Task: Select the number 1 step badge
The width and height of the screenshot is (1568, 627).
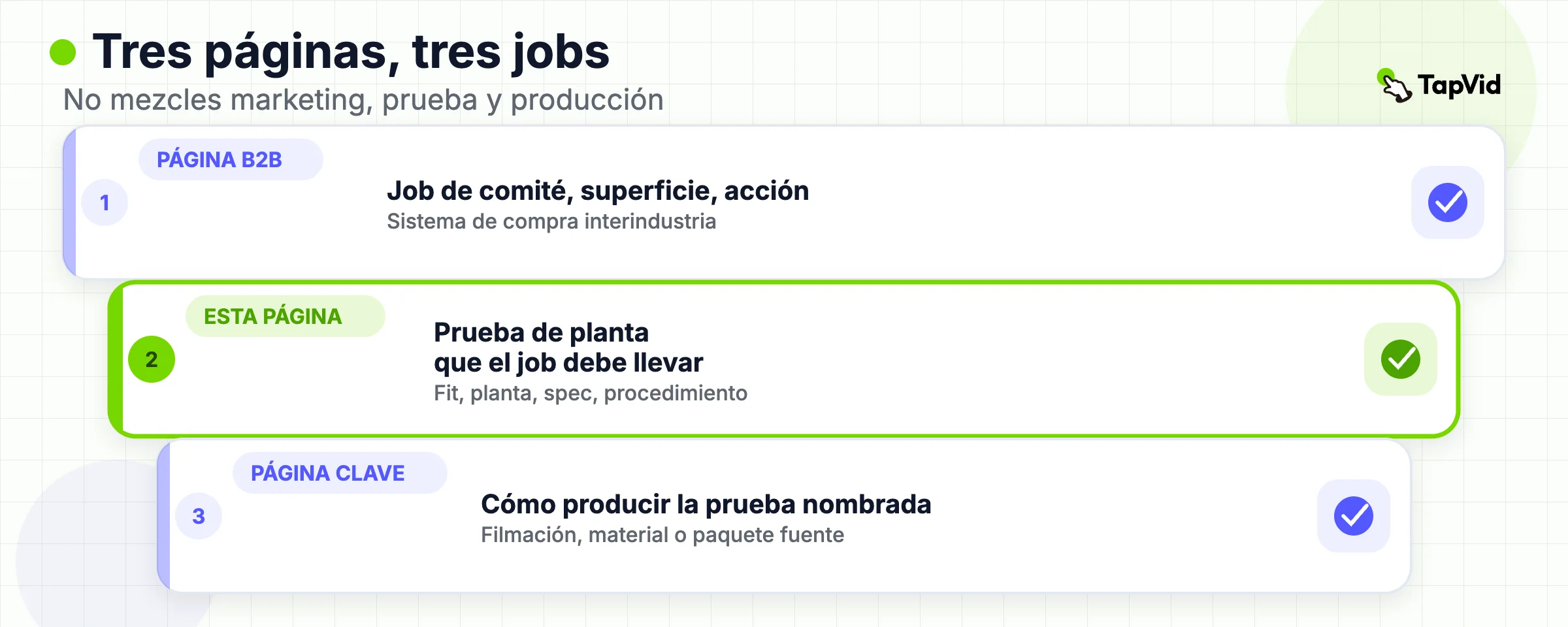Action: (x=105, y=202)
